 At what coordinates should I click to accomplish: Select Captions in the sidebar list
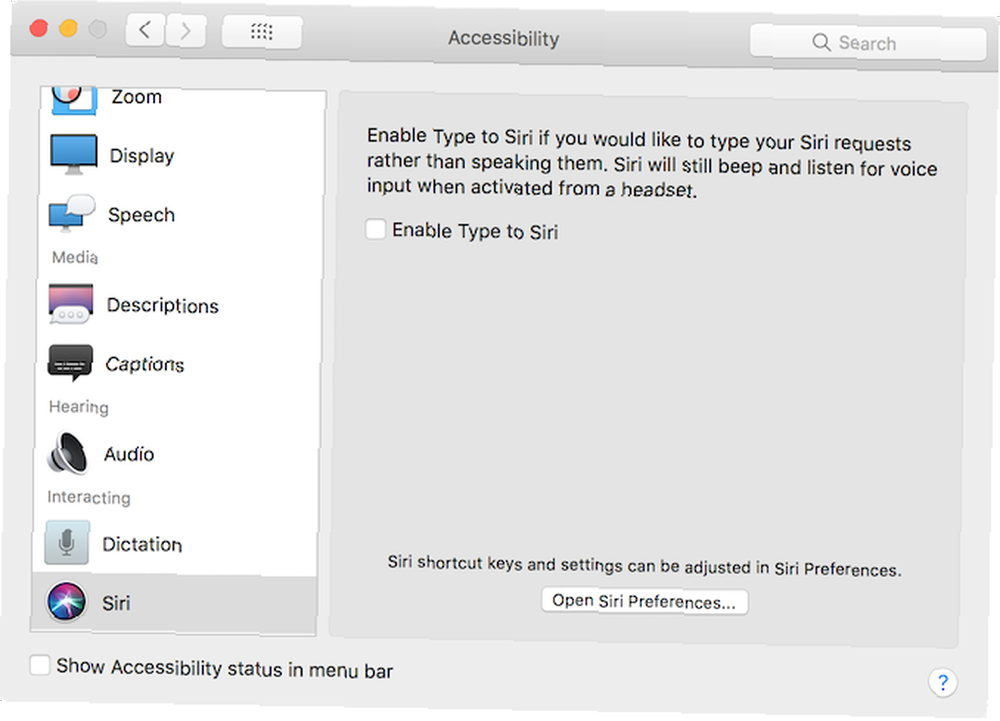(x=177, y=363)
